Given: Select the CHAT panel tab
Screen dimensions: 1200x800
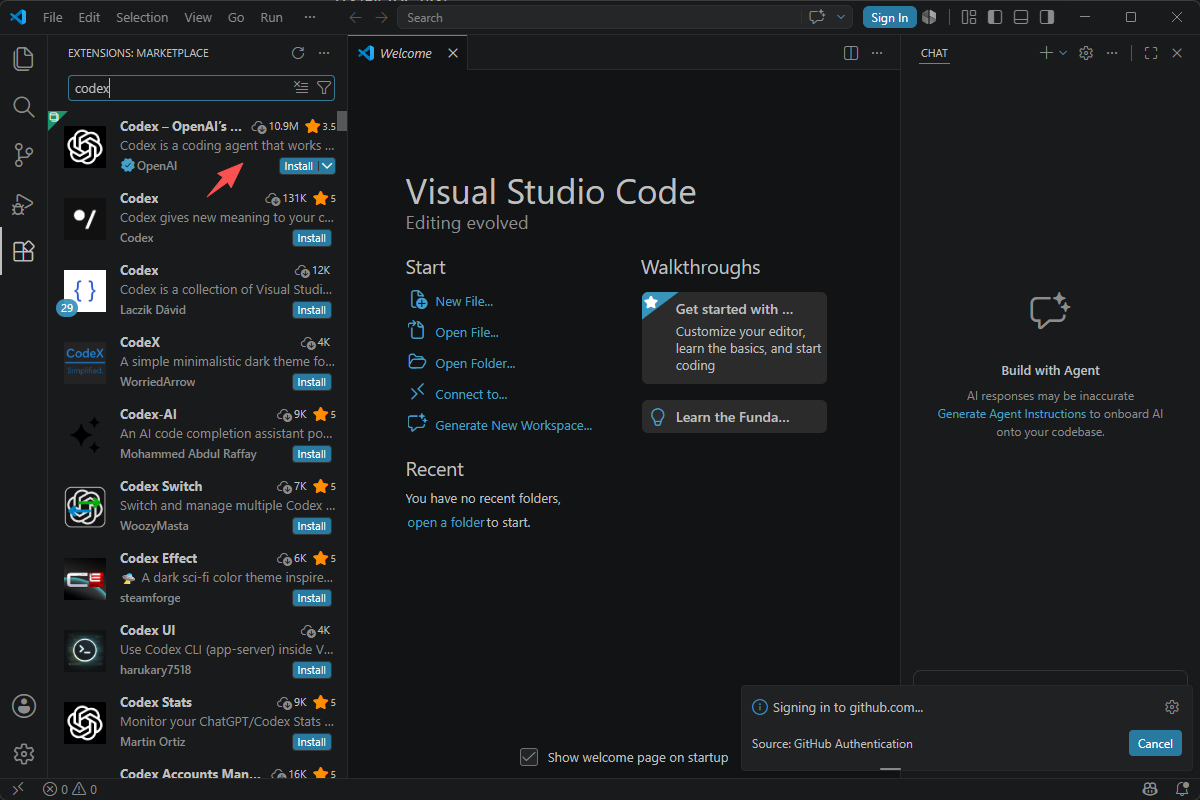Looking at the screenshot, I should [934, 53].
